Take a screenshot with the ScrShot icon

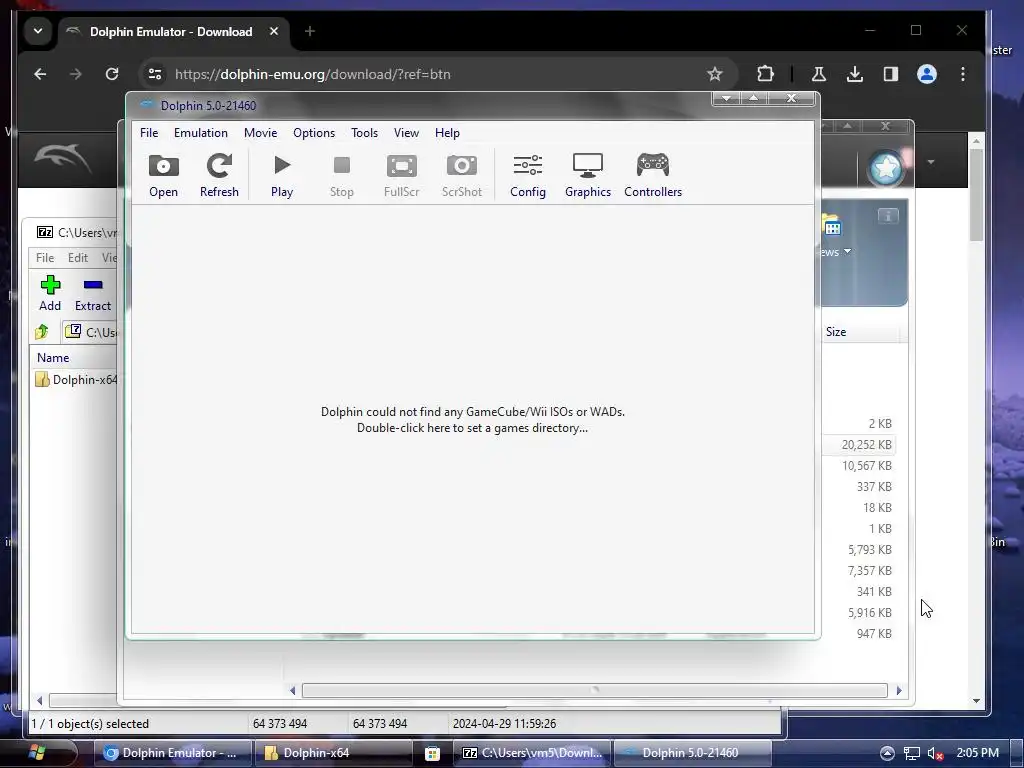[x=462, y=175]
